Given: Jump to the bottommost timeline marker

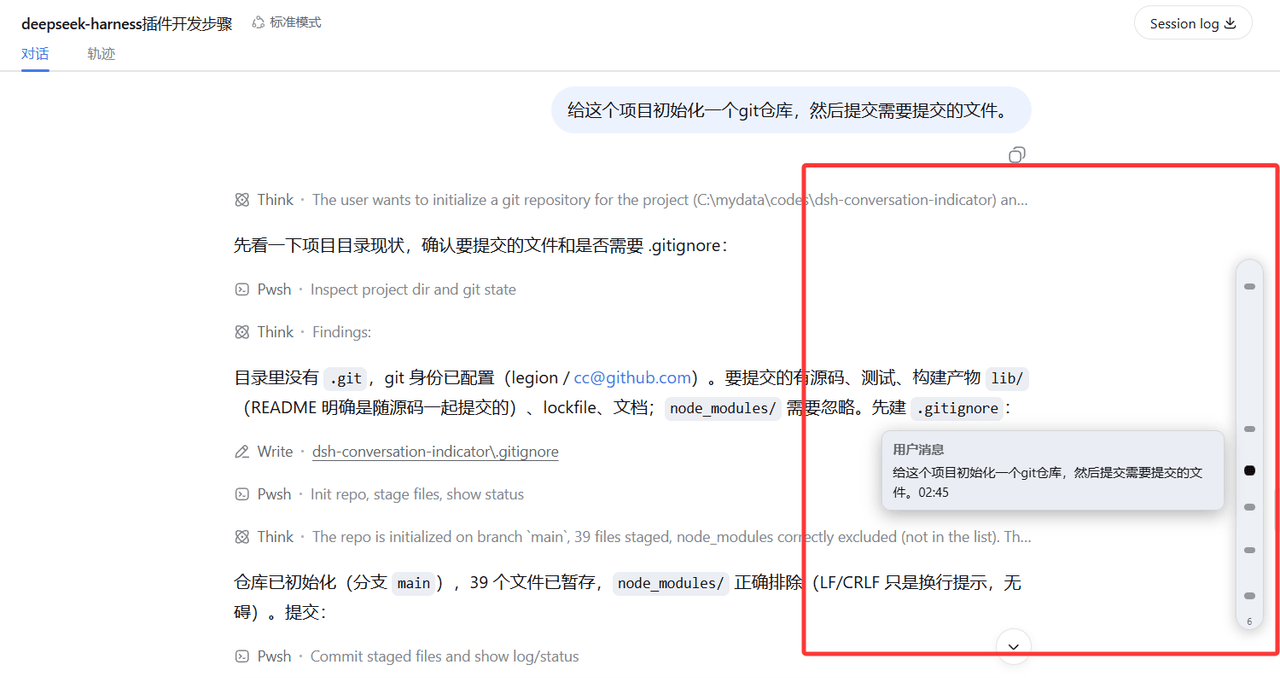Looking at the screenshot, I should 1249,596.
